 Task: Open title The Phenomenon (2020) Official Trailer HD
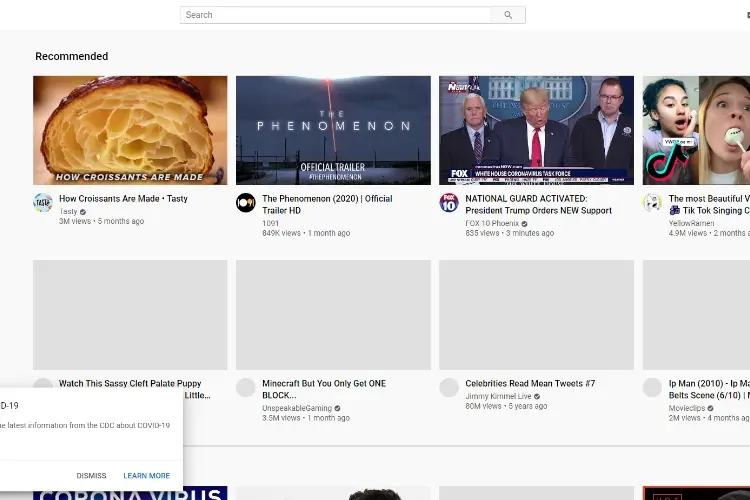click(x=327, y=204)
